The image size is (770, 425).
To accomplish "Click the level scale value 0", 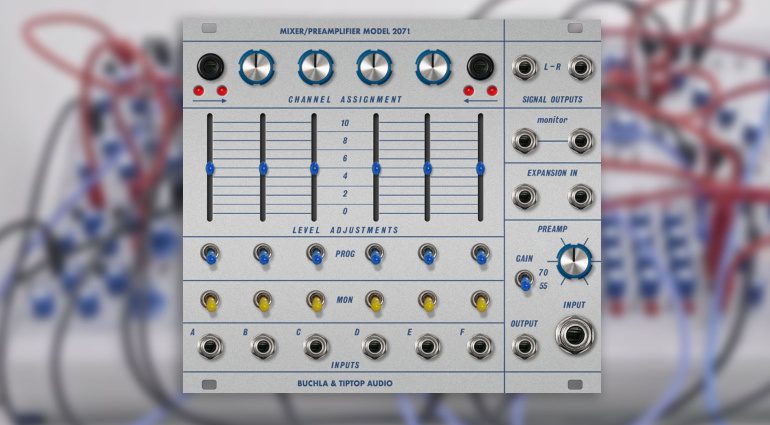I will [x=345, y=211].
